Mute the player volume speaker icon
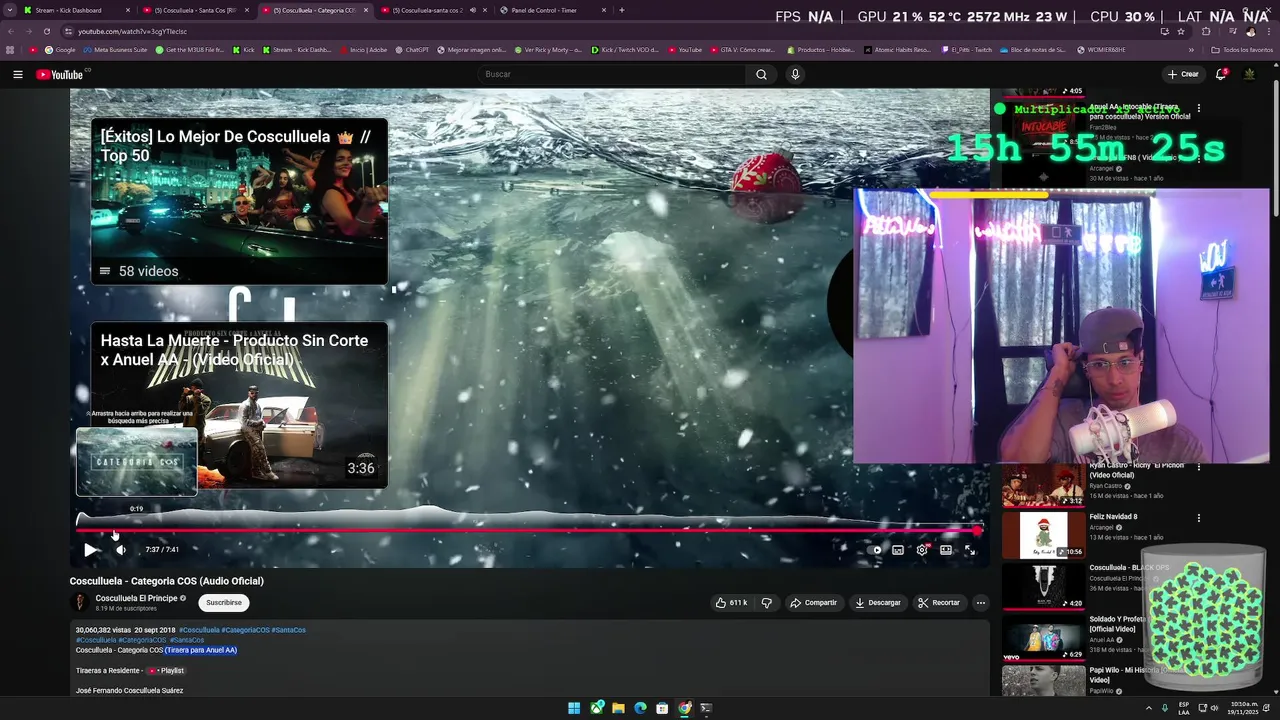The height and width of the screenshot is (720, 1280). [x=121, y=549]
